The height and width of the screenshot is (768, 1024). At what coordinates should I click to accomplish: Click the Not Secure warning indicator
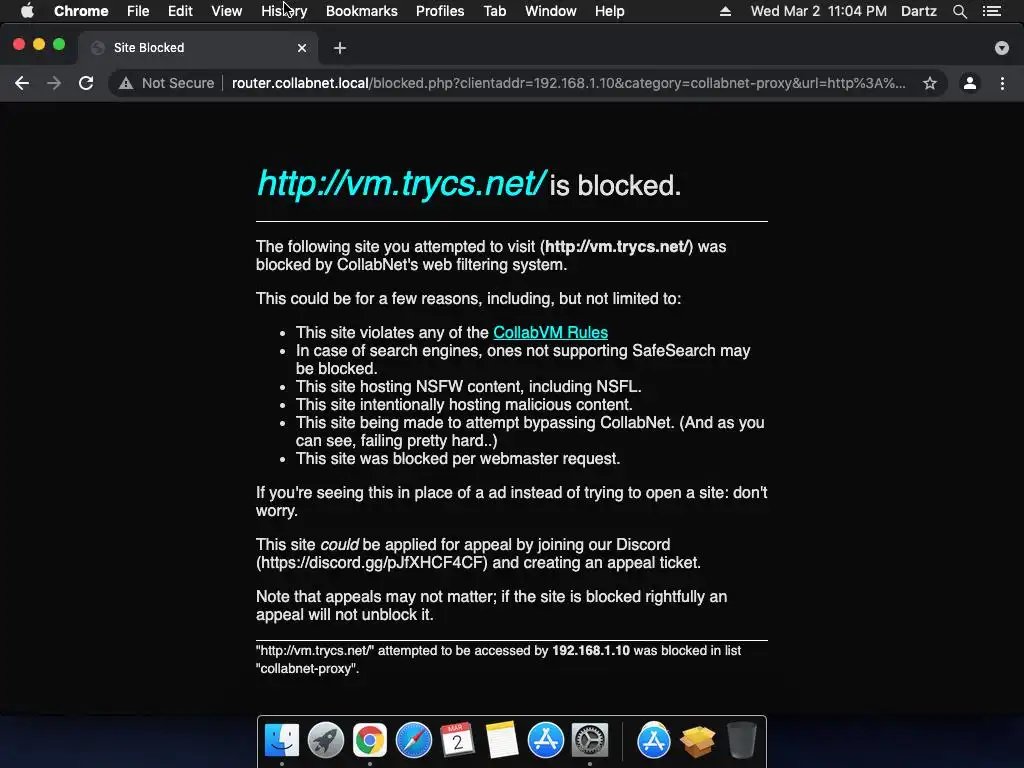pyautogui.click(x=166, y=83)
